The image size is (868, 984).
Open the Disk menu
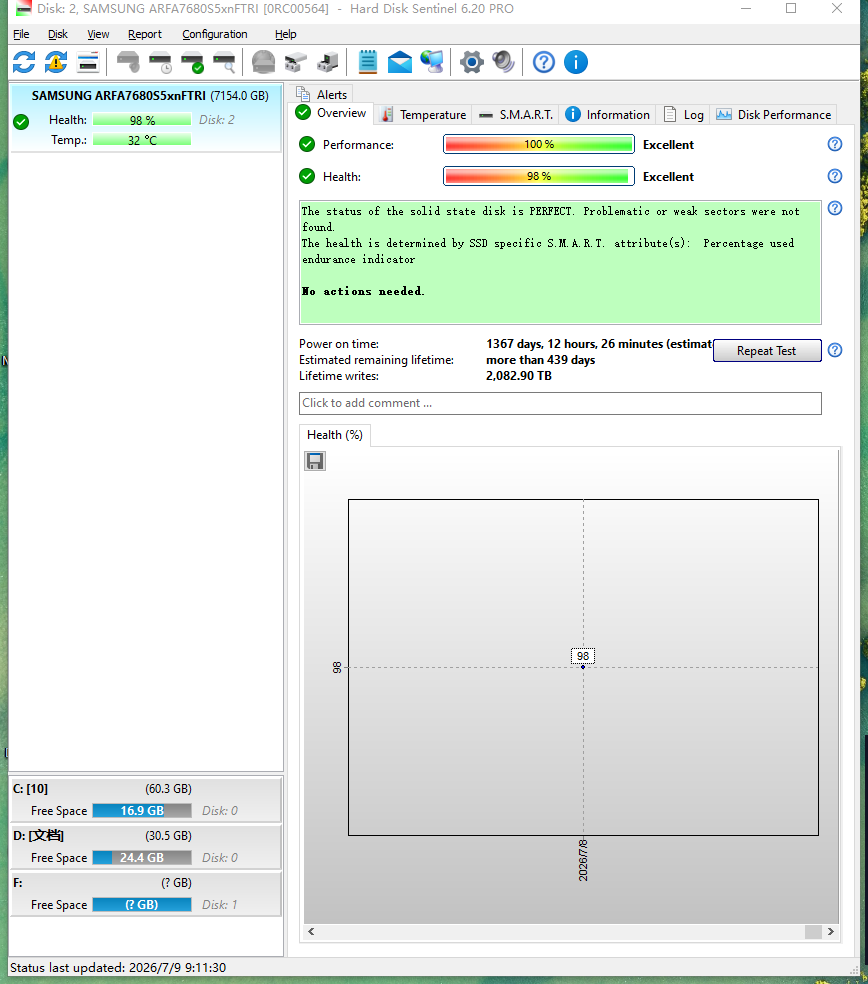(58, 34)
